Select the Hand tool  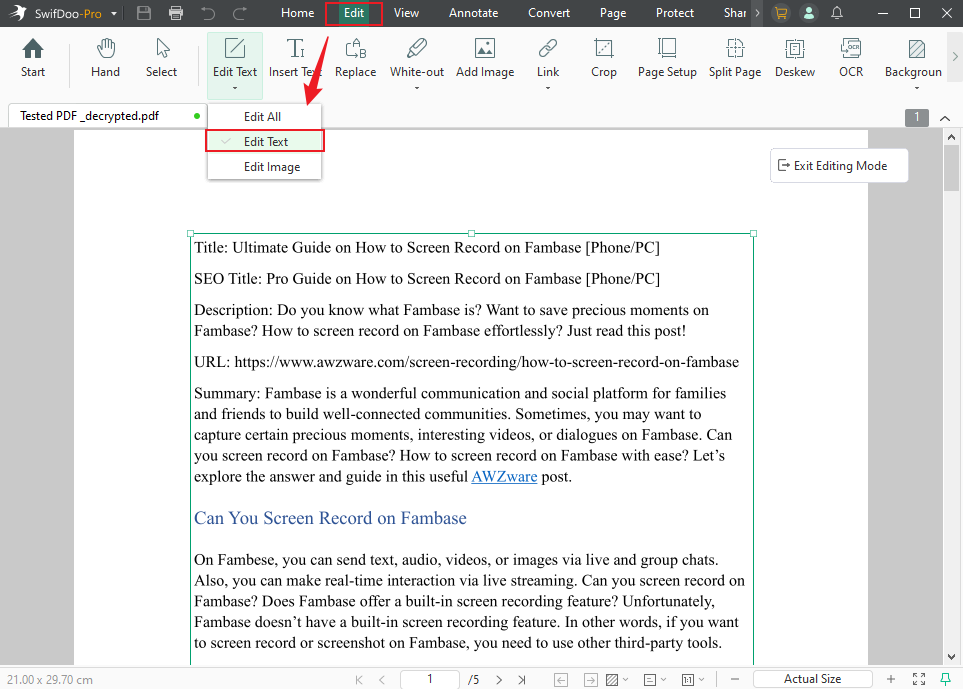point(105,58)
